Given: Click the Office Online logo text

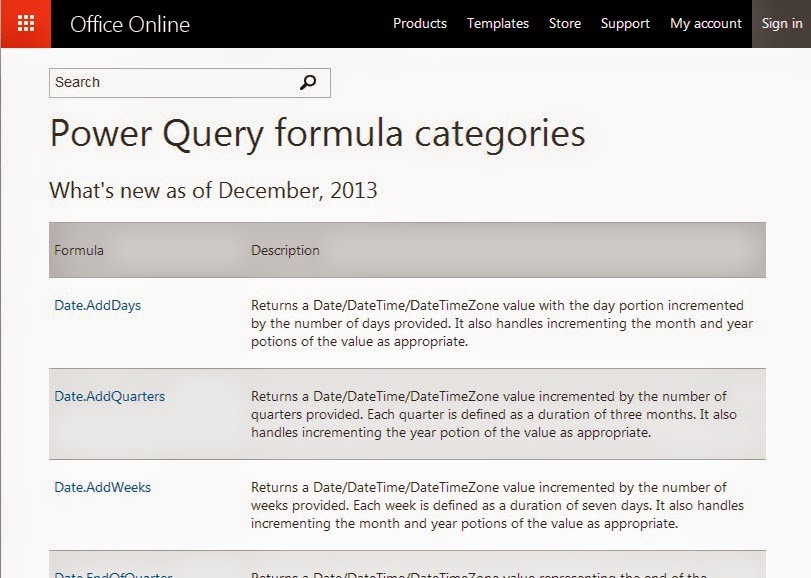Looking at the screenshot, I should tap(130, 24).
